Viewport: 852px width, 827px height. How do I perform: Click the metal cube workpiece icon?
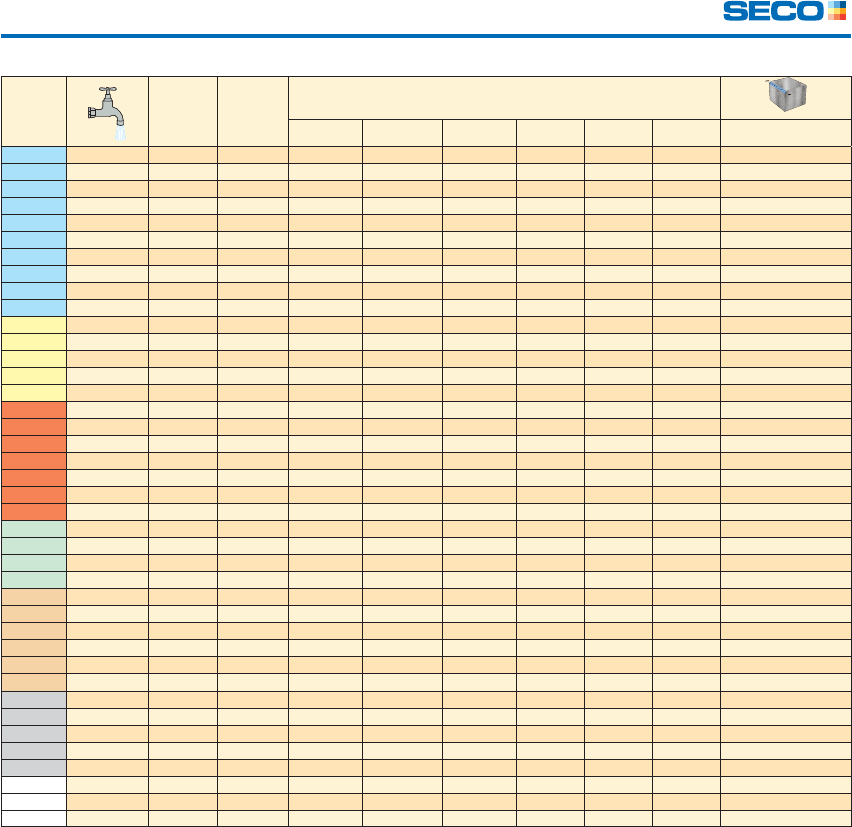[785, 95]
